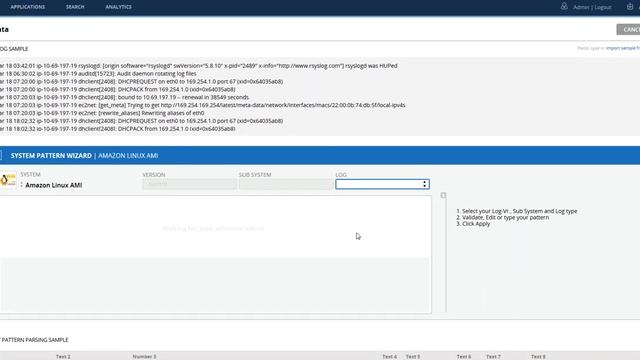
Task: Open the Sub System dropdown
Action: [x=286, y=184]
